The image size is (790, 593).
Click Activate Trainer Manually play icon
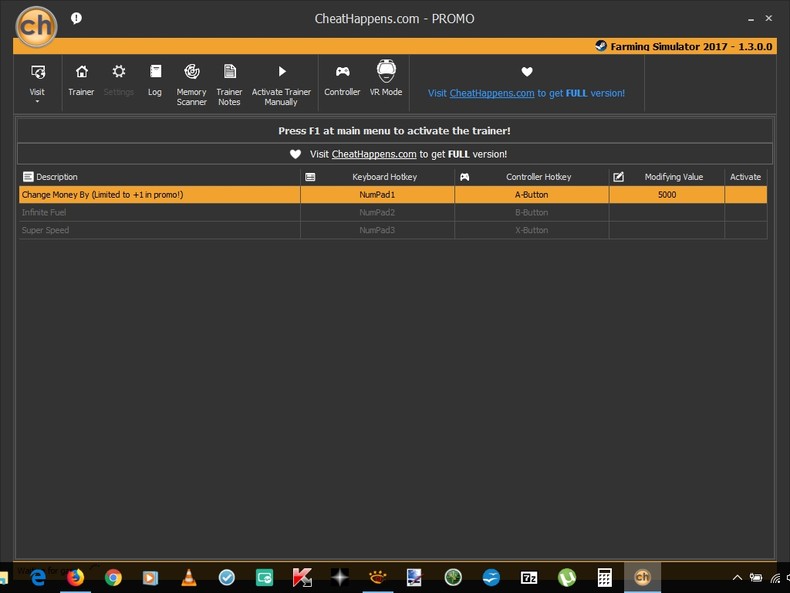click(282, 72)
